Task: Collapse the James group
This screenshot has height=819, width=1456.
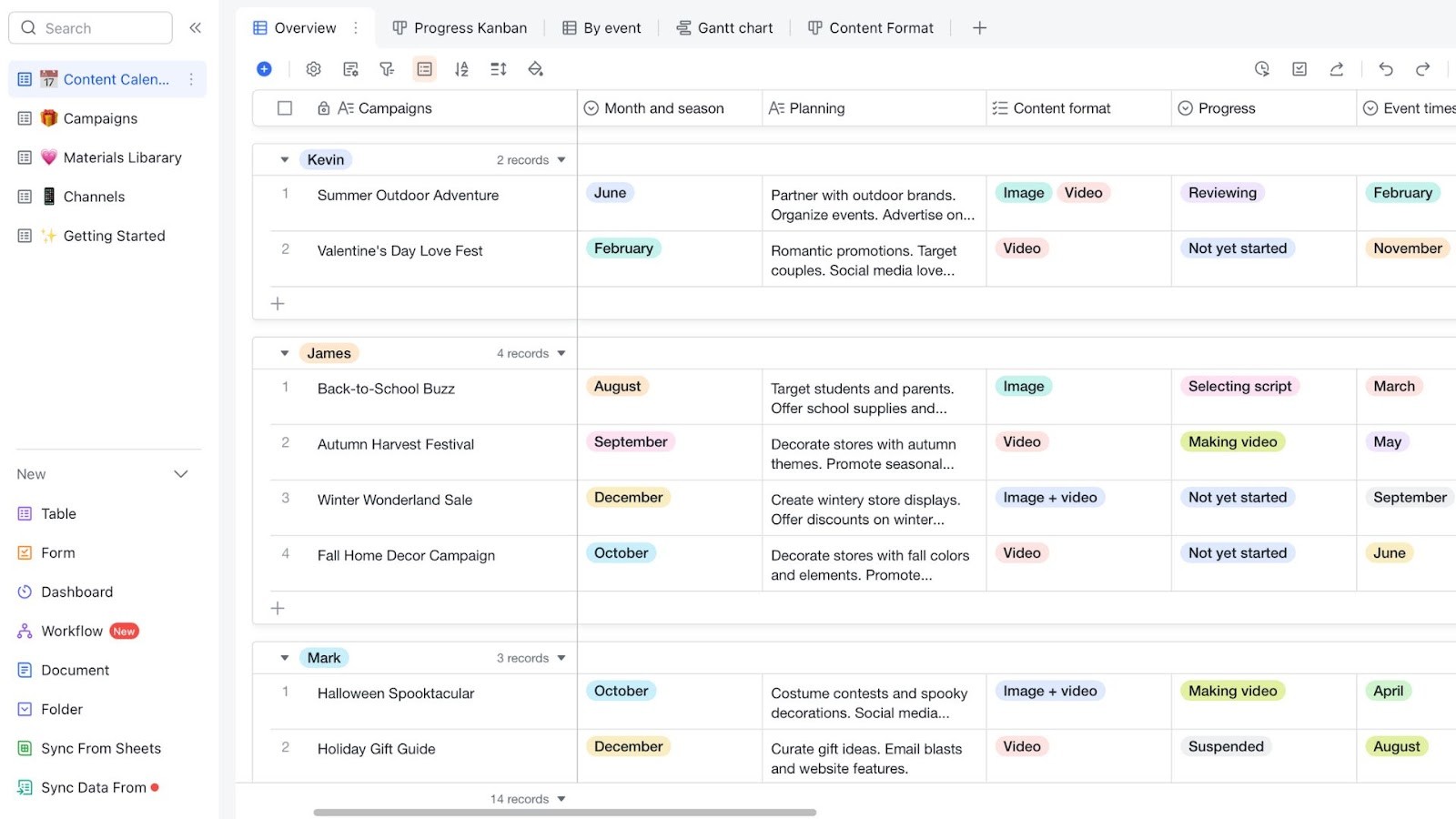Action: coord(284,352)
